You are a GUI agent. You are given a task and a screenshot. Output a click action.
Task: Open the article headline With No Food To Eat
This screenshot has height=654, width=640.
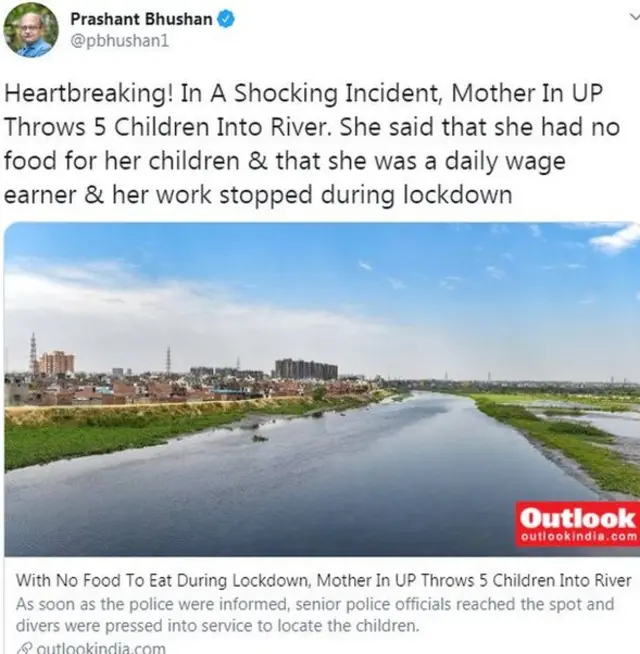click(x=323, y=580)
